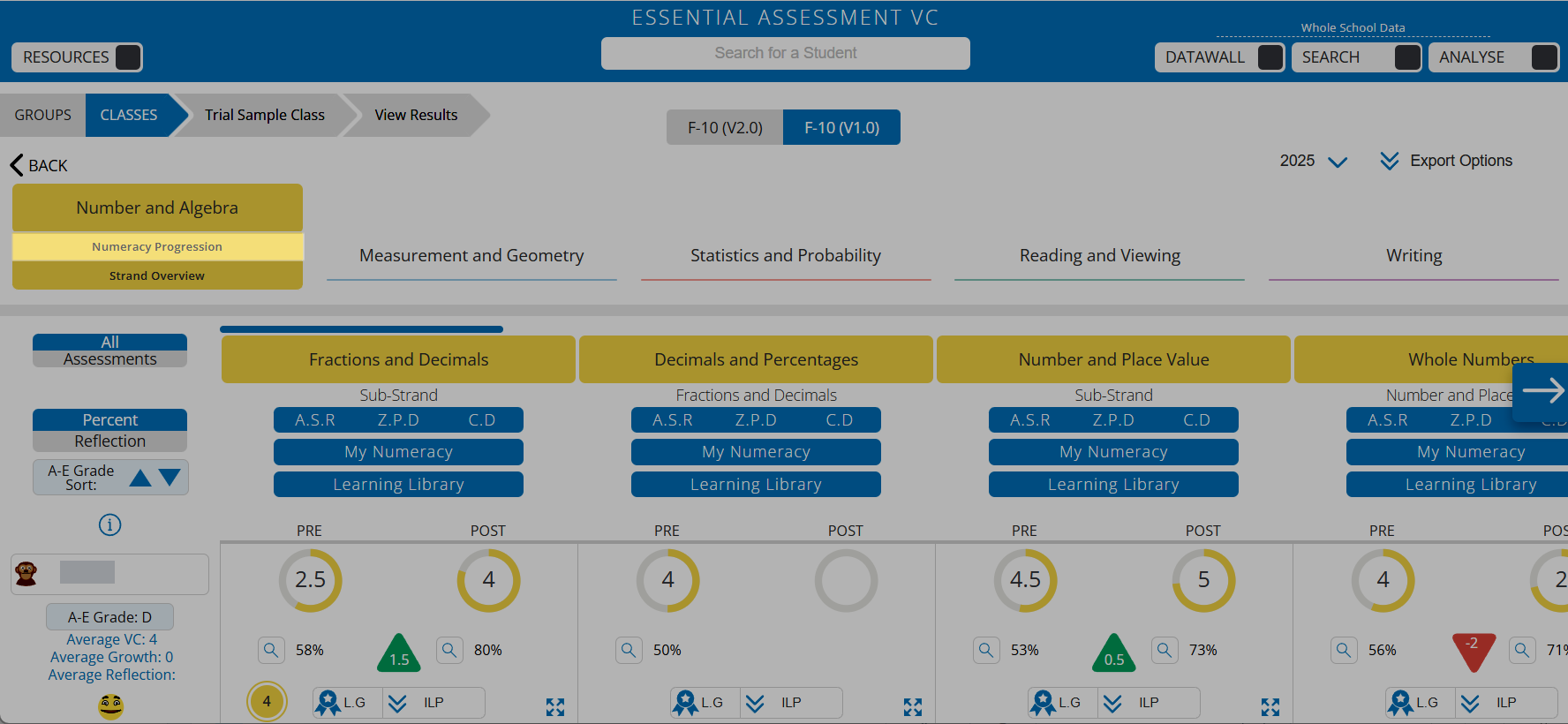1568x724 pixels.
Task: Open magnifier beside 56% in Whole Numbers
Action: (x=1344, y=651)
